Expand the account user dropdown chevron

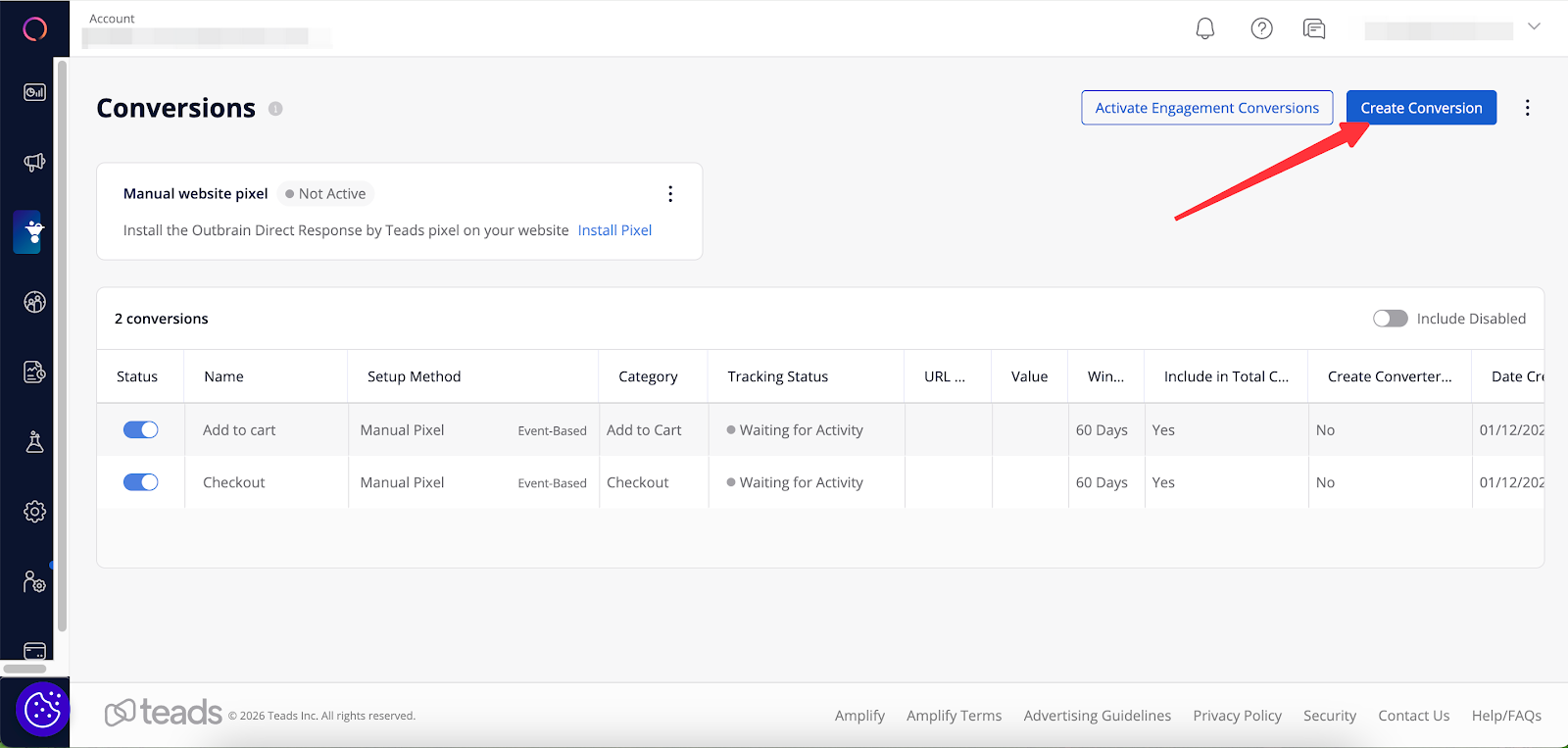click(x=1534, y=26)
